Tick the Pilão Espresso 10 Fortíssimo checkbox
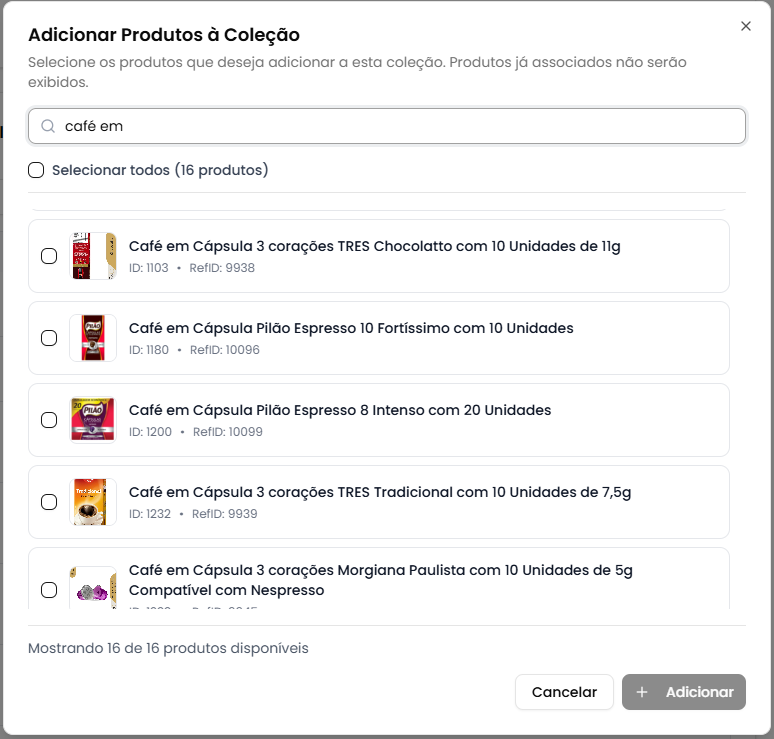This screenshot has height=739, width=774. pyautogui.click(x=49, y=338)
